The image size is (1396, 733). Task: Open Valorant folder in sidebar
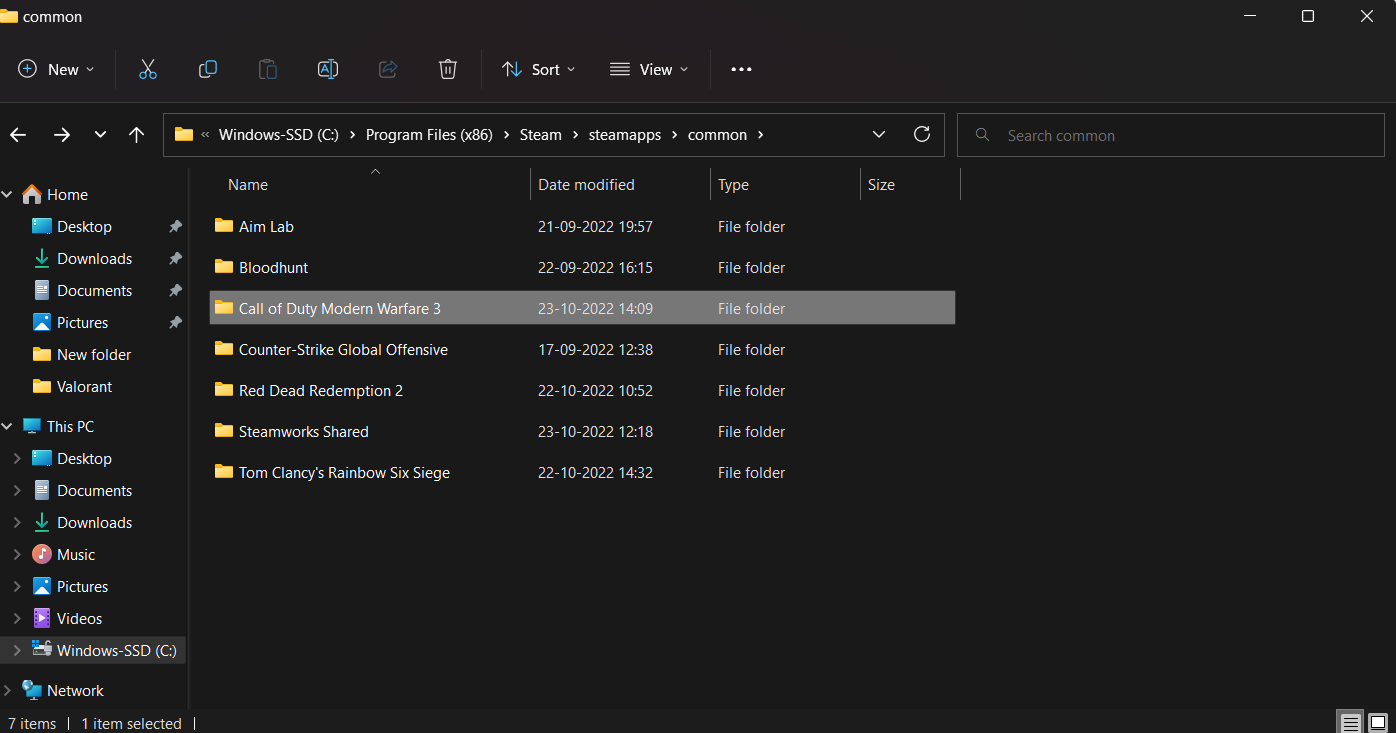tap(84, 387)
